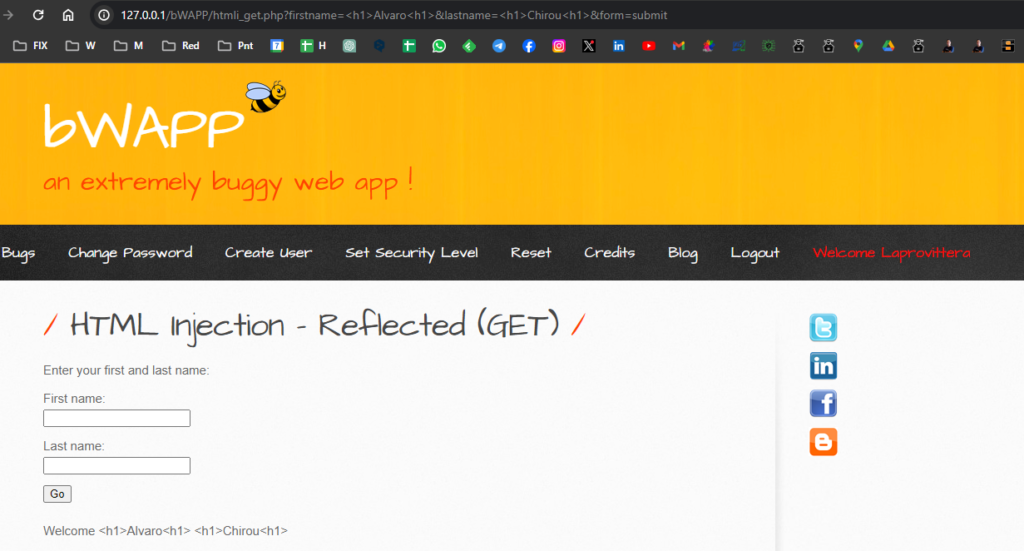Open the Credits page

(609, 253)
